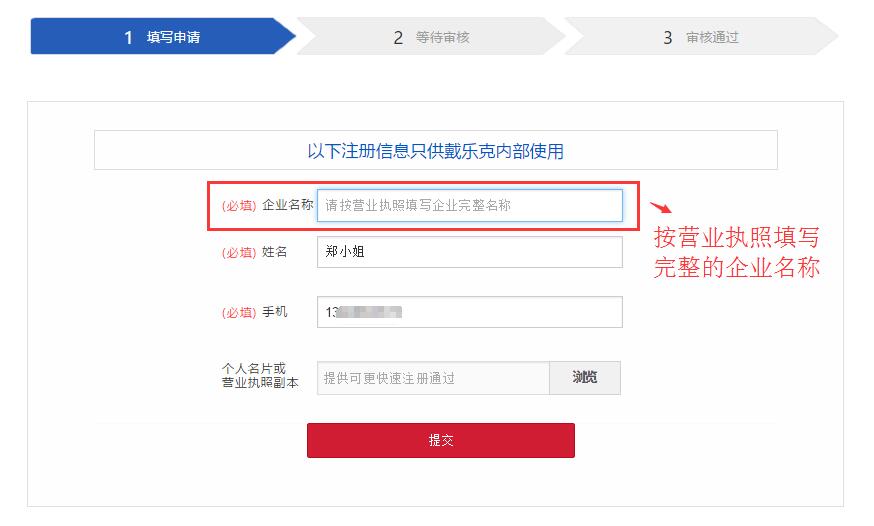Viewport: 874px width, 526px height.
Task: Click the 企业名称 label text
Action: 288,205
